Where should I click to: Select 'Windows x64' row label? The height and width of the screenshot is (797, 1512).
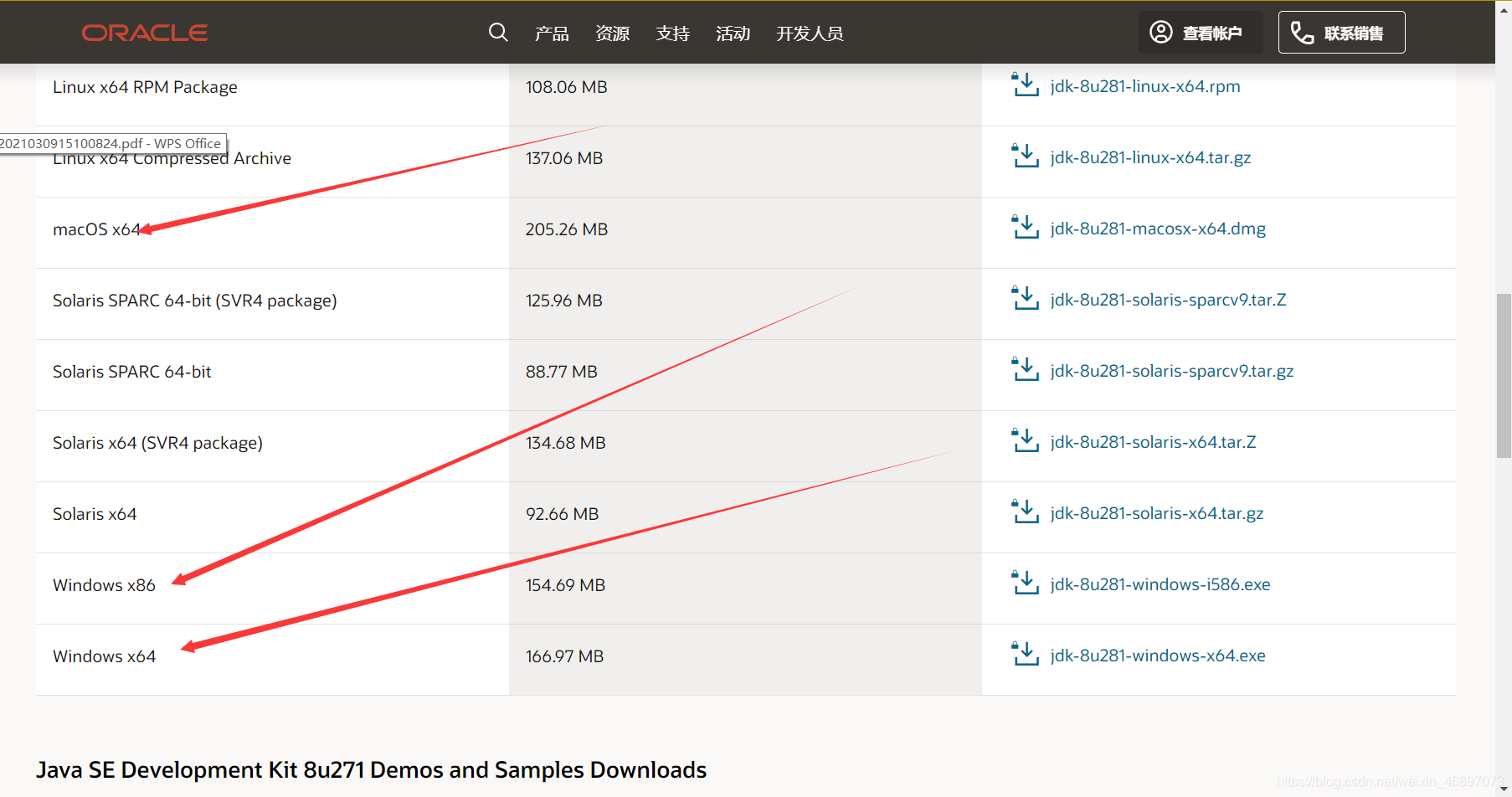pos(104,656)
